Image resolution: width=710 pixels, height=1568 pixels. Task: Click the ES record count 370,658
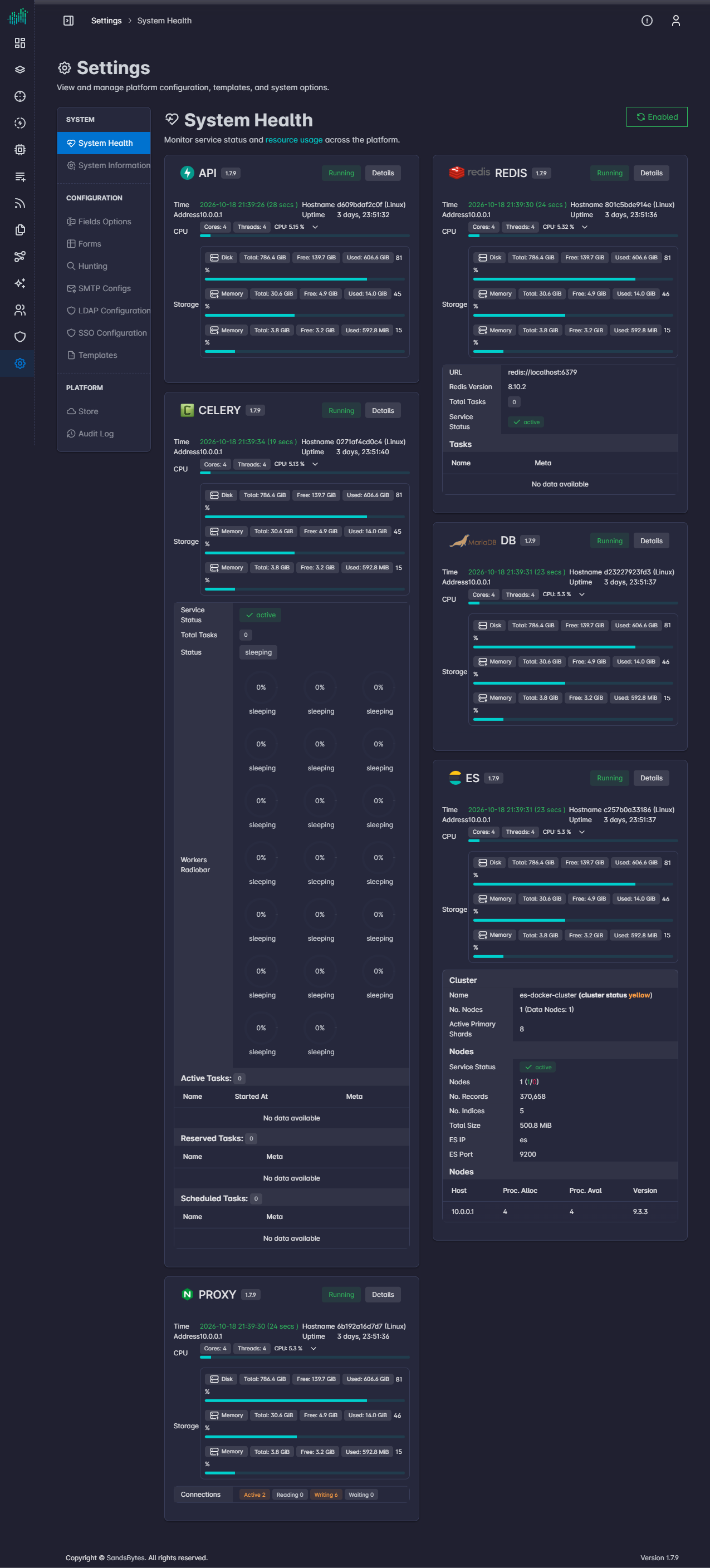click(532, 1097)
